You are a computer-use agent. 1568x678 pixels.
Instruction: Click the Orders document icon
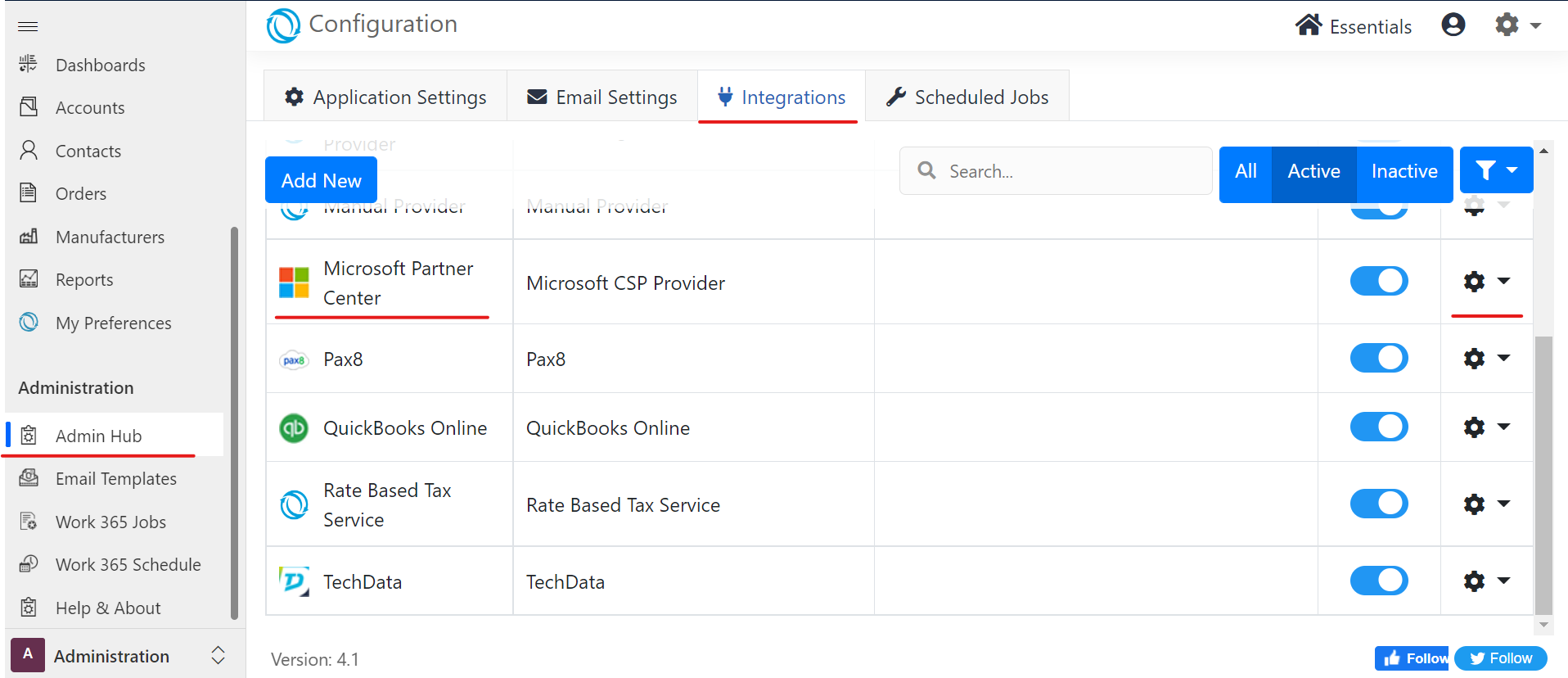click(29, 192)
